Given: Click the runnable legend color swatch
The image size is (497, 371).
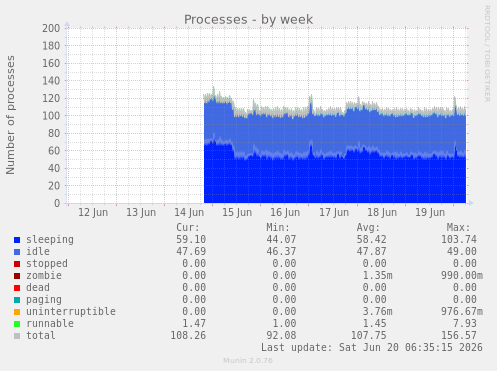Looking at the screenshot, I should [x=17, y=324].
